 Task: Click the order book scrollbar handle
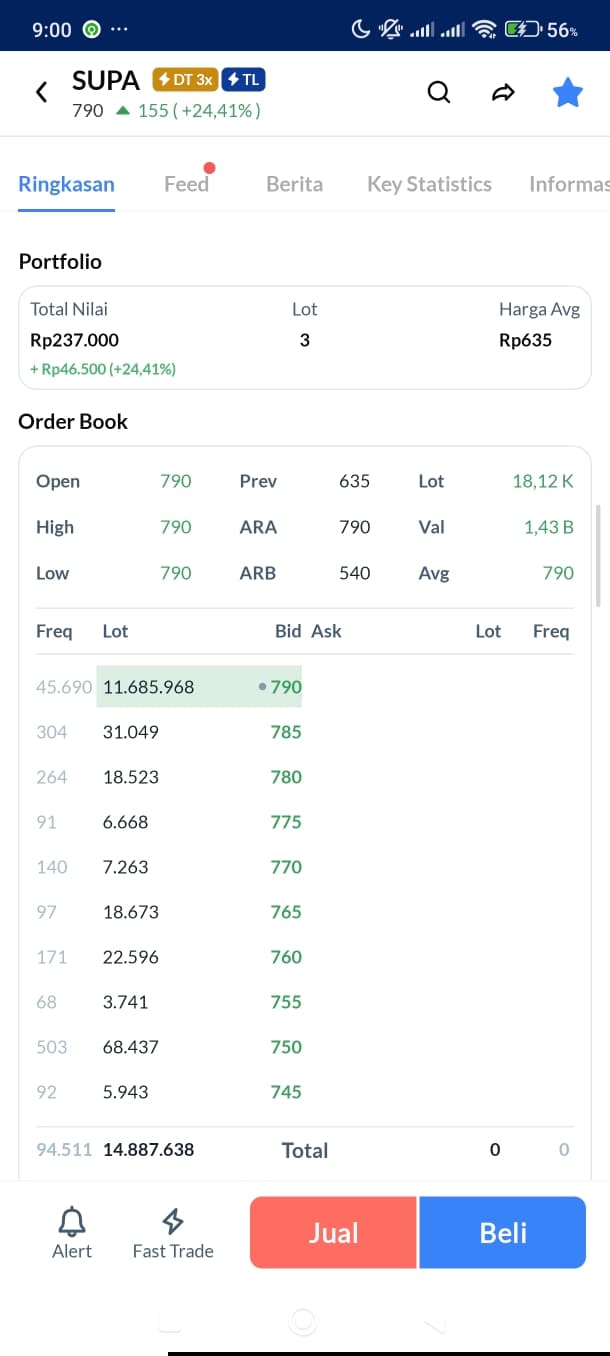pos(598,556)
